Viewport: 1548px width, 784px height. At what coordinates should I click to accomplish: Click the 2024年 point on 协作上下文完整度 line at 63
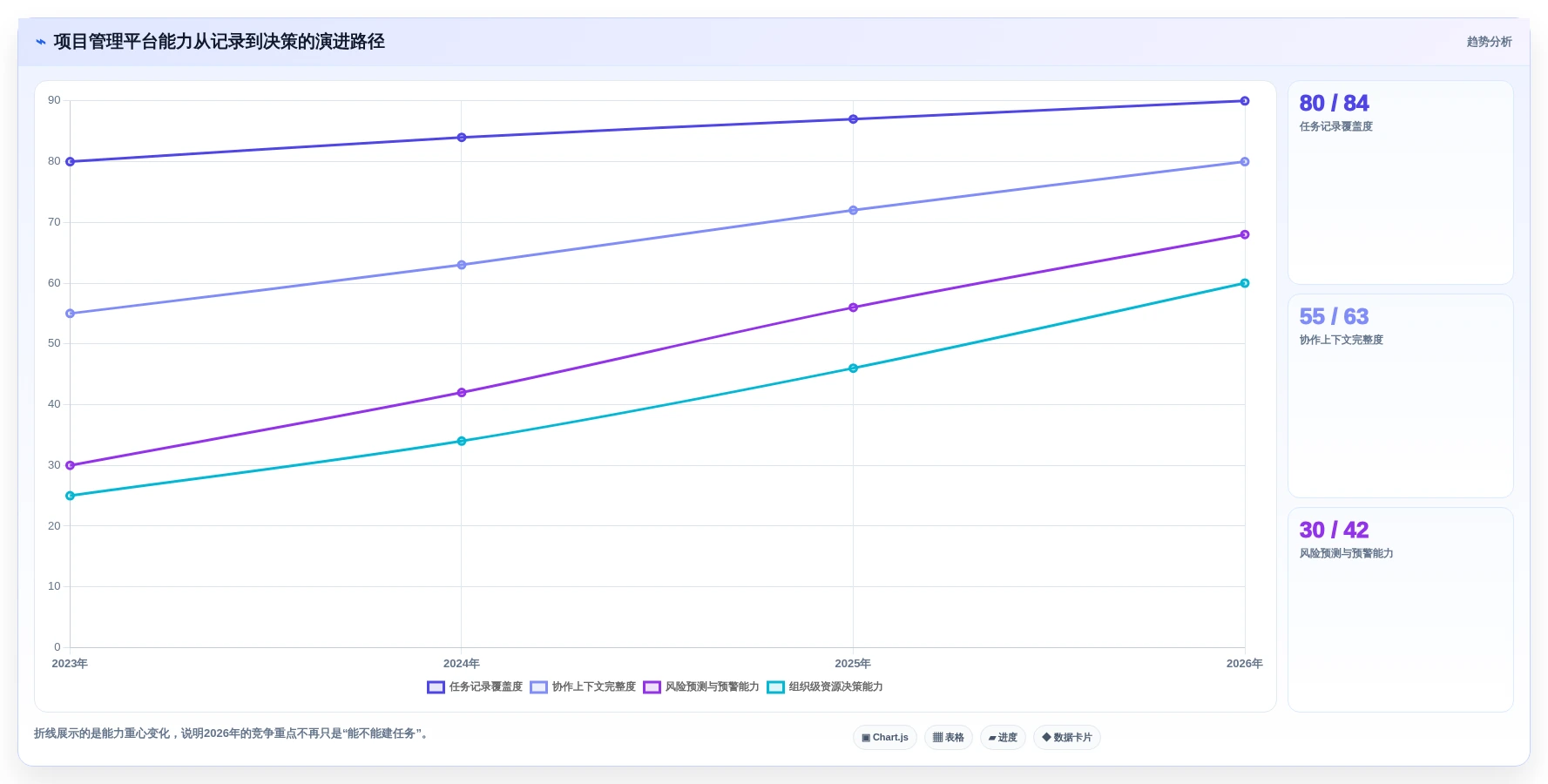462,265
